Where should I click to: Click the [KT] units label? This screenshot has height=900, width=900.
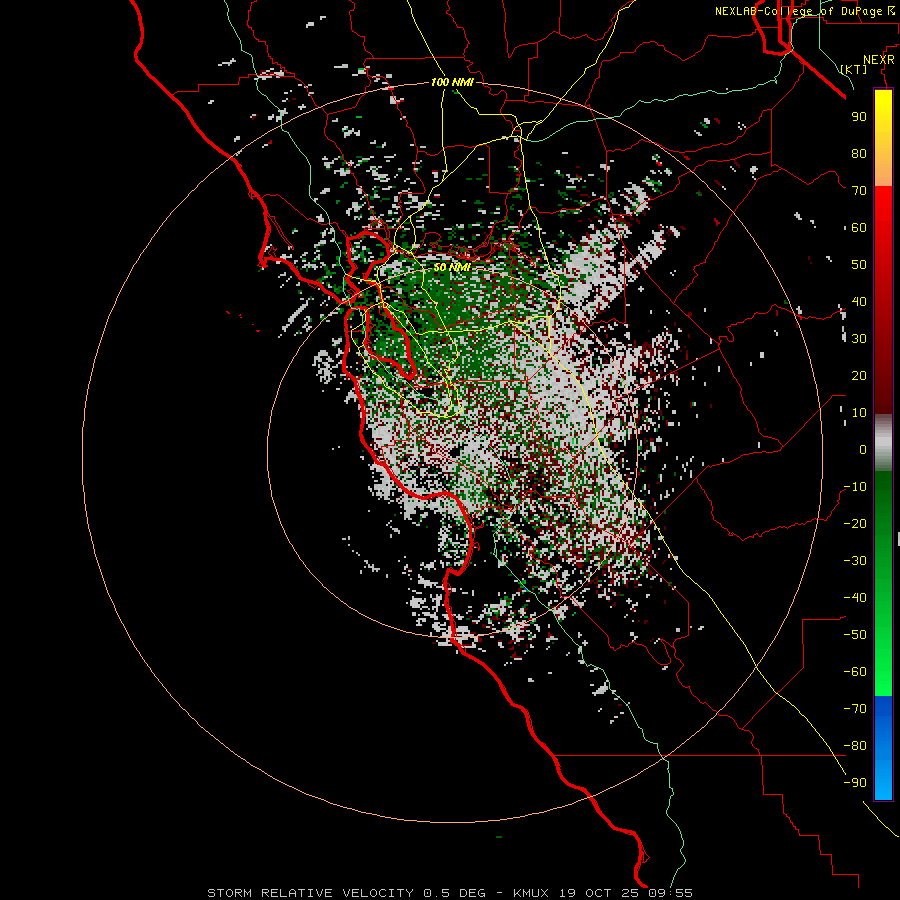(x=854, y=69)
